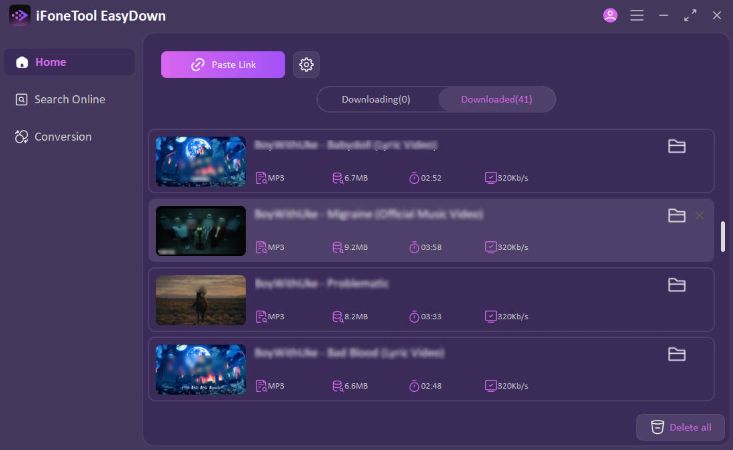Click the blurred title of the 02:52 track
The width and height of the screenshot is (733, 450).
pos(346,145)
